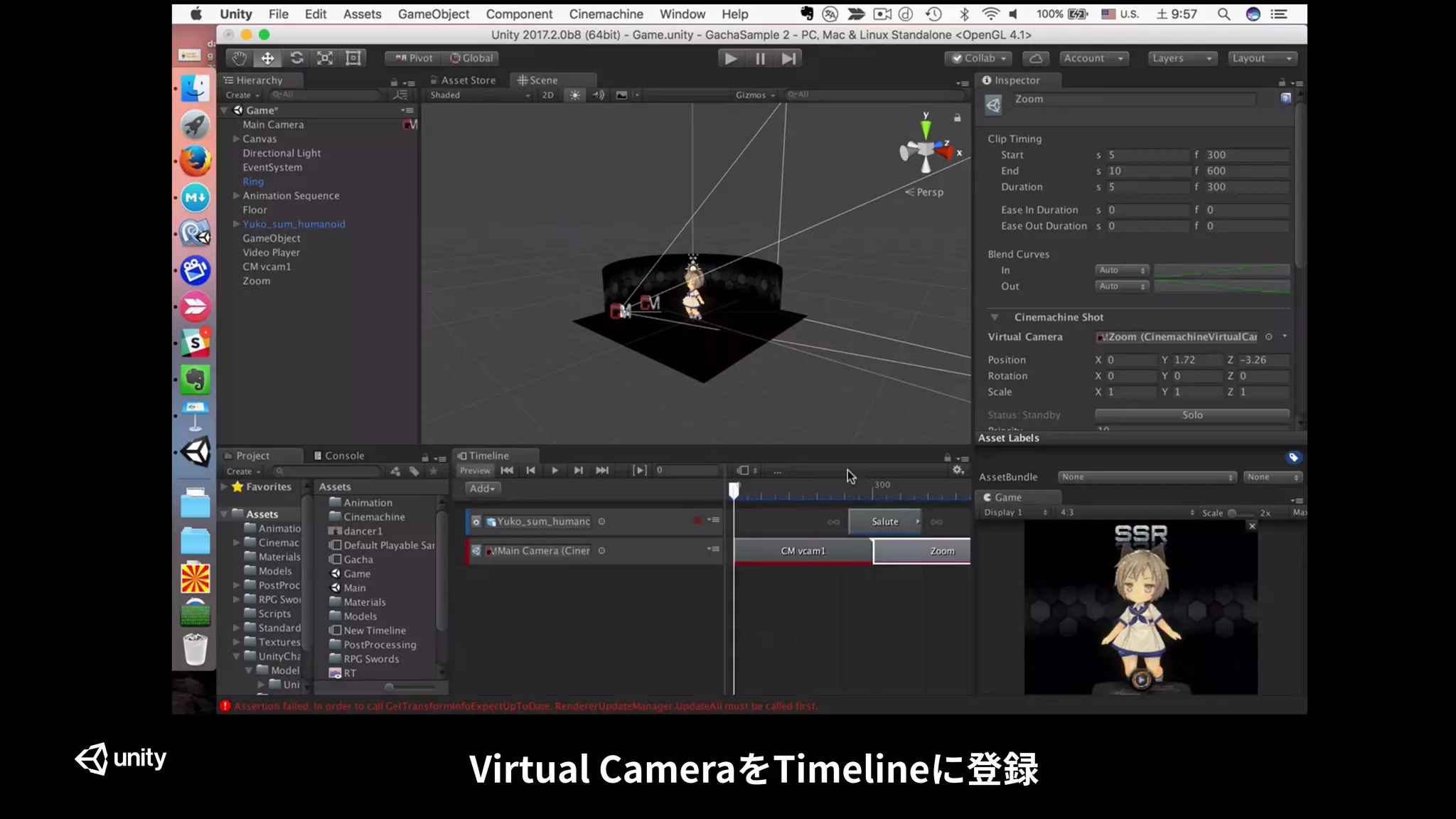Image resolution: width=1456 pixels, height=819 pixels.
Task: Select the Rotate tool
Action: point(296,58)
